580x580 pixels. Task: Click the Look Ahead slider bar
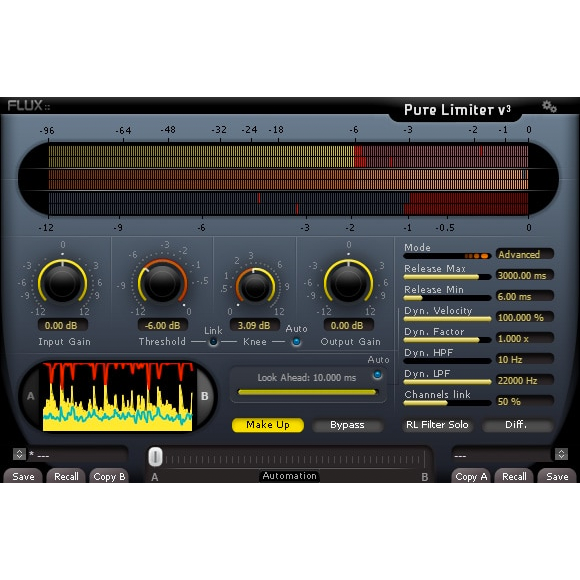pos(308,392)
